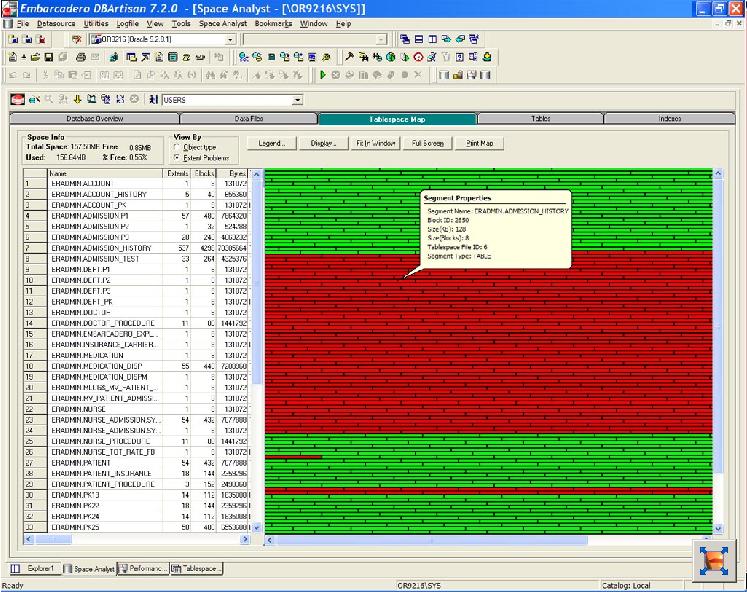Open the Bookmarks menu
Image resolution: width=747 pixels, height=592 pixels.
pos(273,23)
